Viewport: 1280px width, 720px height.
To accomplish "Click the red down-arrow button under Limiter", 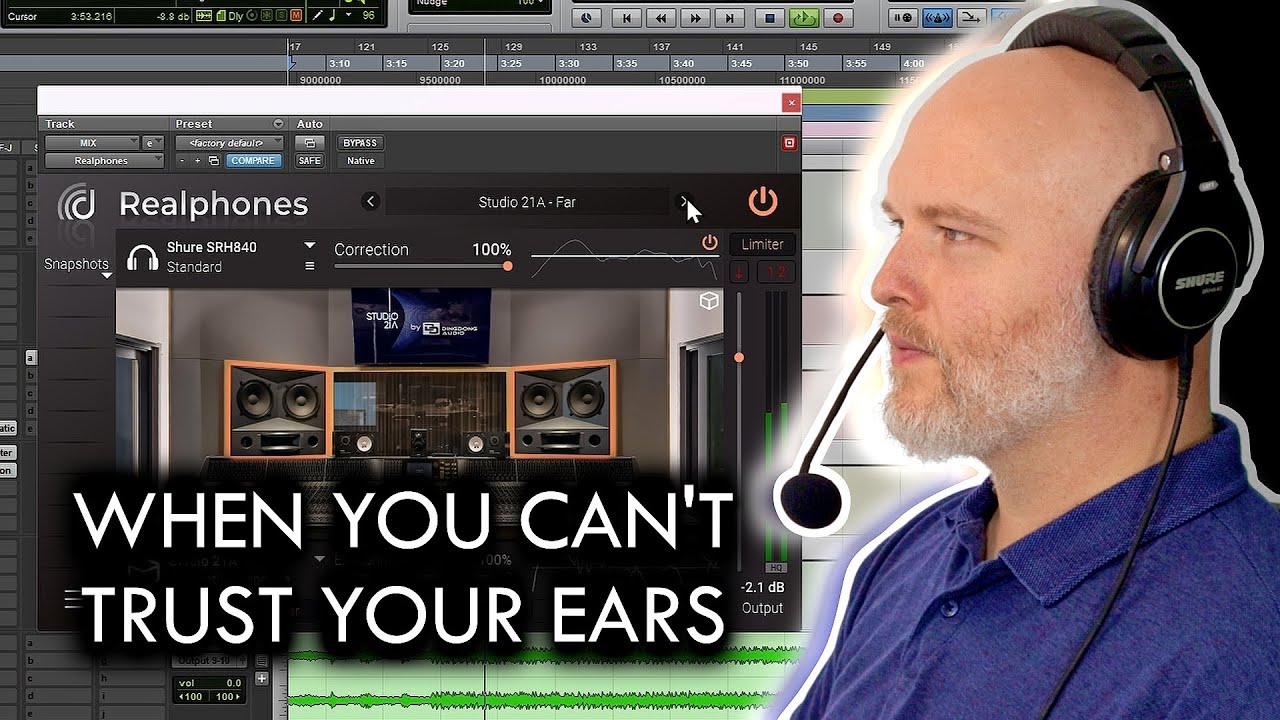I will click(x=740, y=272).
